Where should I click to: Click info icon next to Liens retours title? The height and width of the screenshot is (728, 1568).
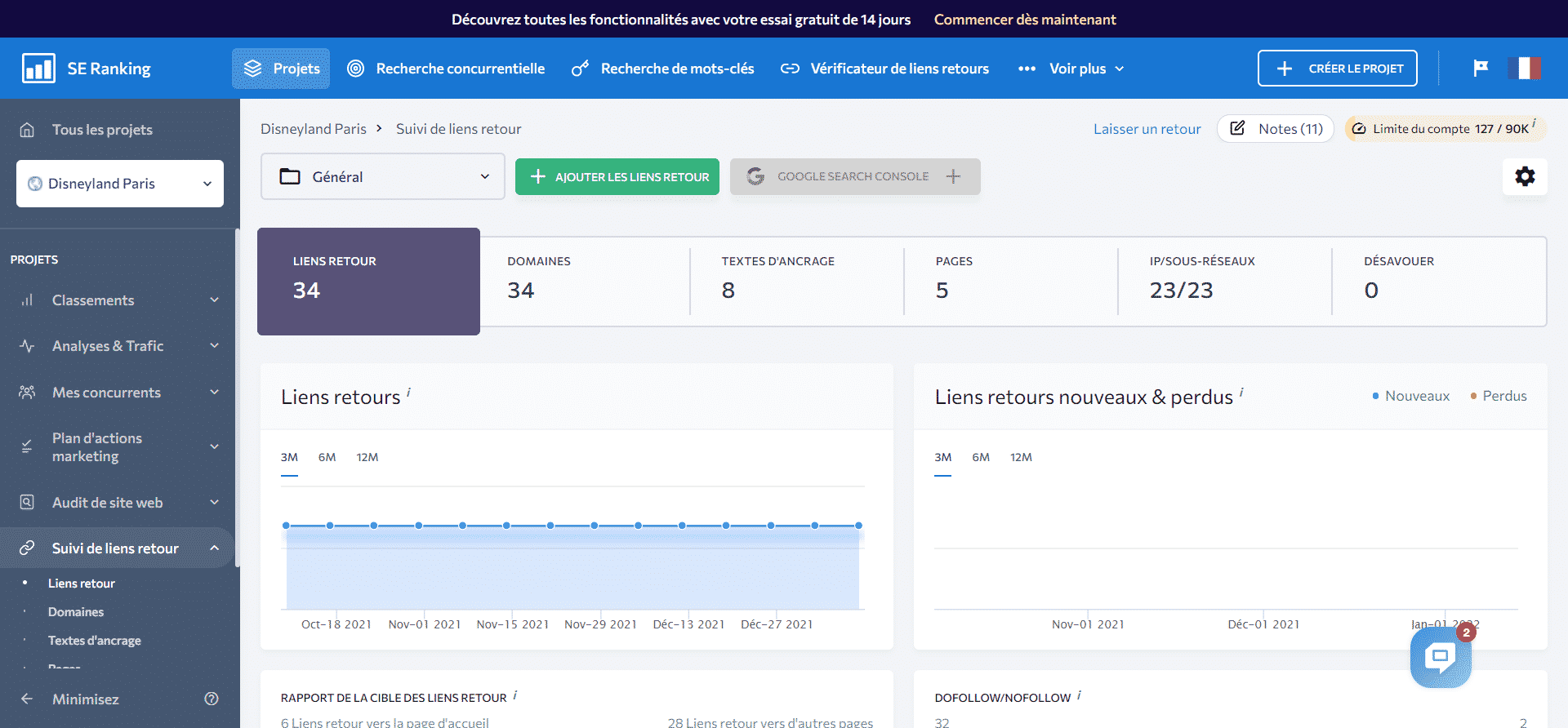point(408,393)
